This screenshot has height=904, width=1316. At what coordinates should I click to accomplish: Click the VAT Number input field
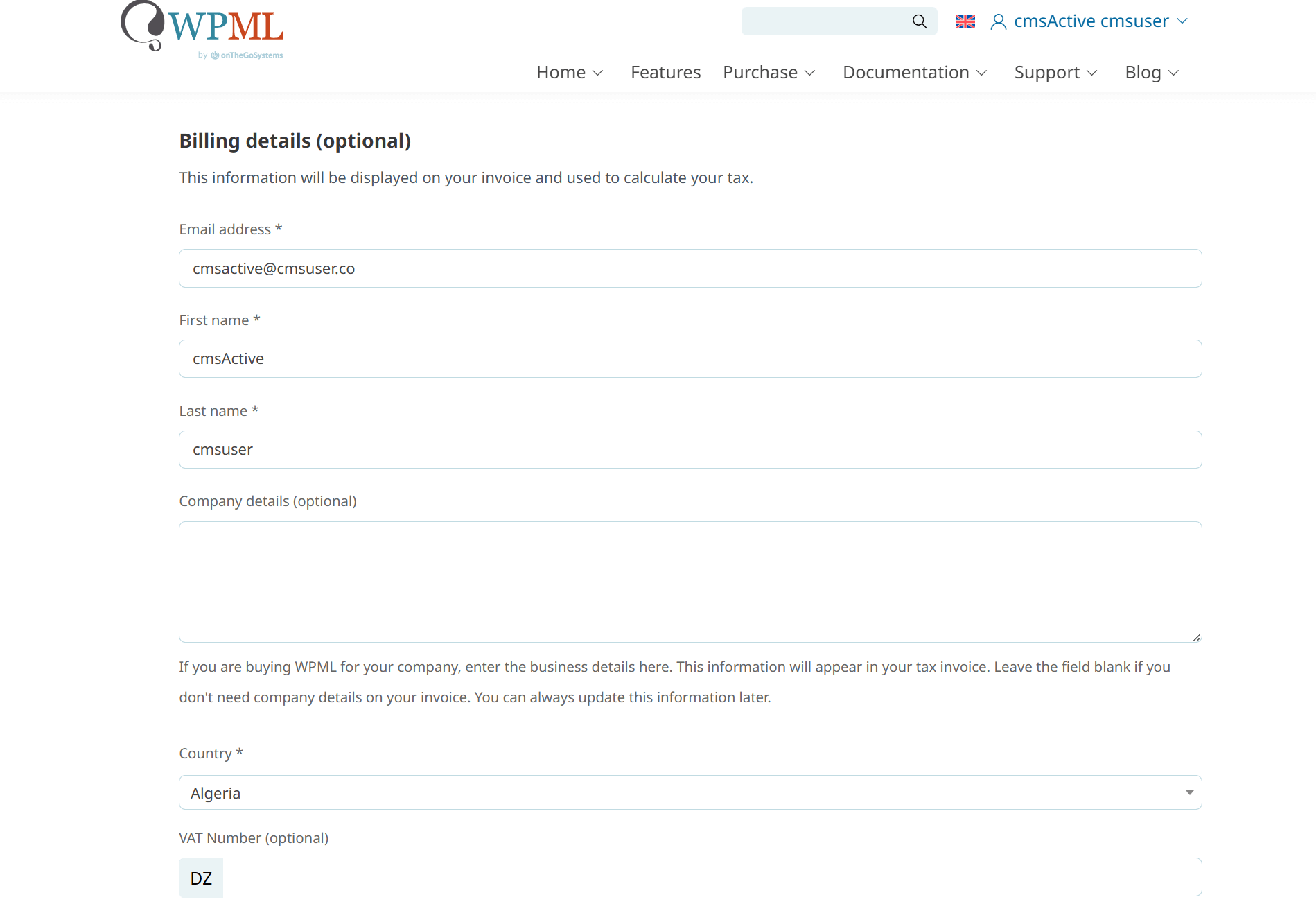pyautogui.click(x=711, y=878)
